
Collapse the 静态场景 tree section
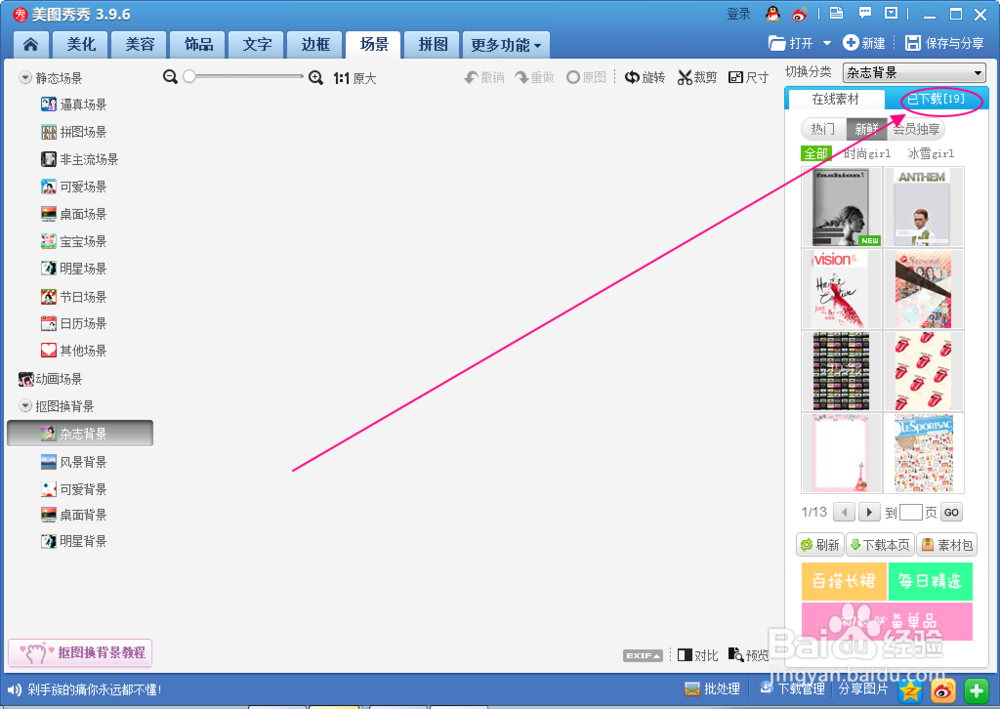pyautogui.click(x=25, y=78)
